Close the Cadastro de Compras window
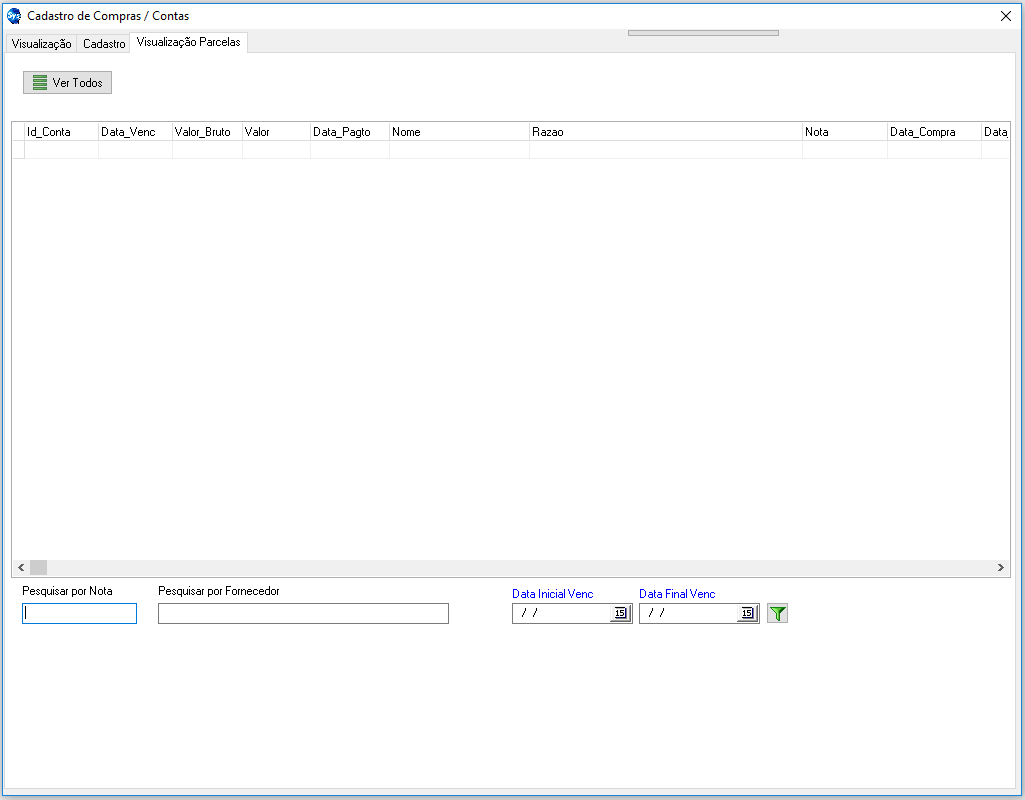1025x800 pixels. pos(1006,16)
